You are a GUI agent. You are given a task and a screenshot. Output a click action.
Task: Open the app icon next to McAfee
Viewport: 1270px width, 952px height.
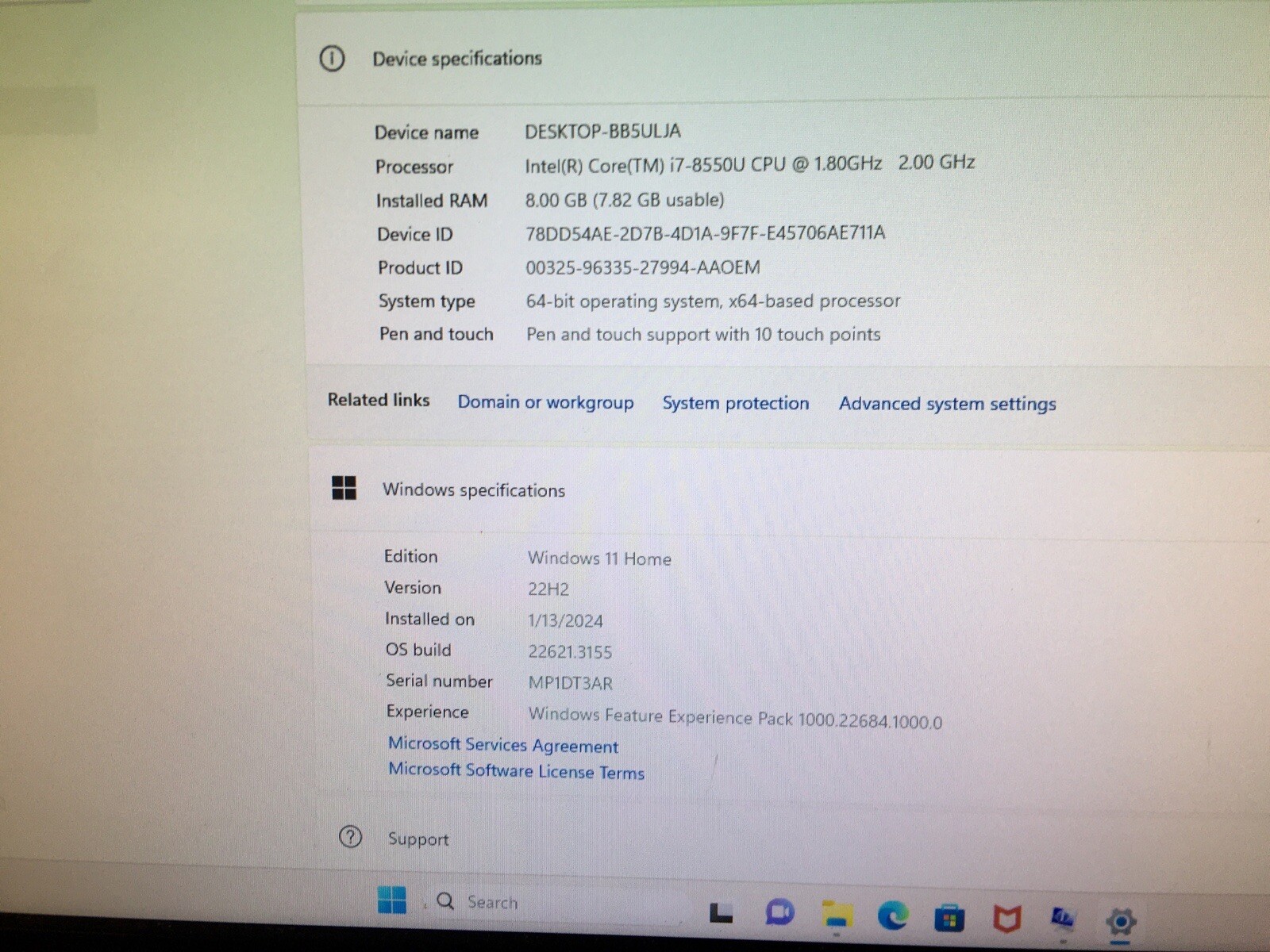pos(1063,919)
